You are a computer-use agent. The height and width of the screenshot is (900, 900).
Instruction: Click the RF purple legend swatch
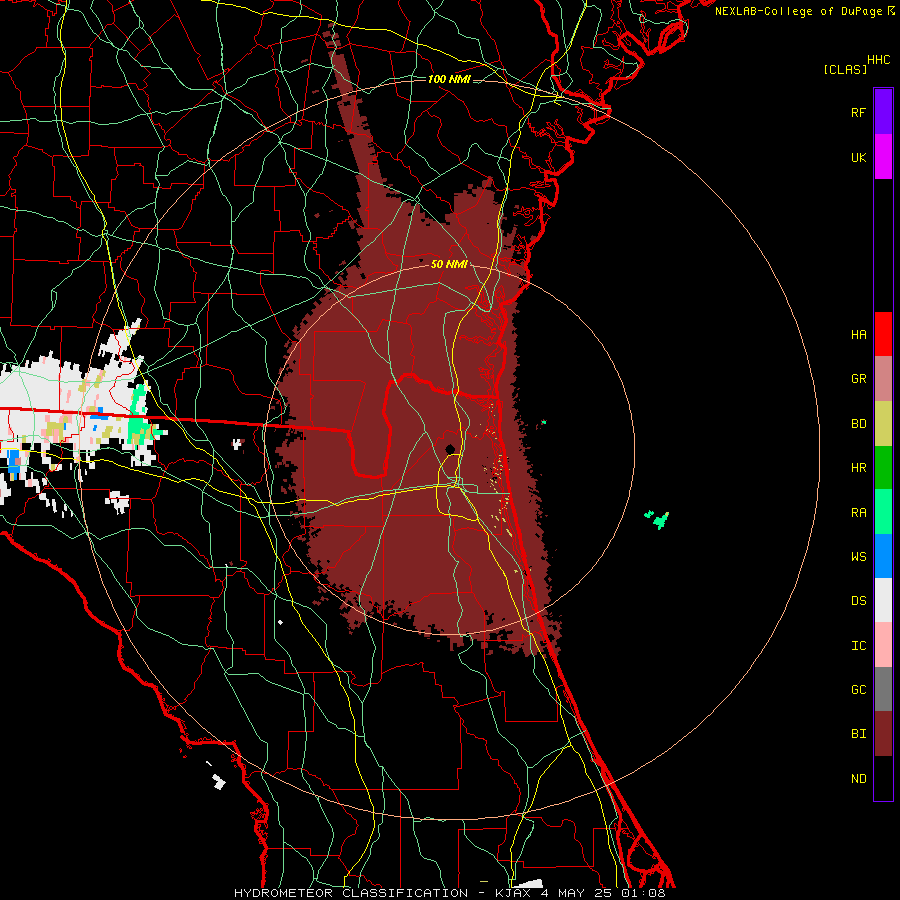pos(883,112)
